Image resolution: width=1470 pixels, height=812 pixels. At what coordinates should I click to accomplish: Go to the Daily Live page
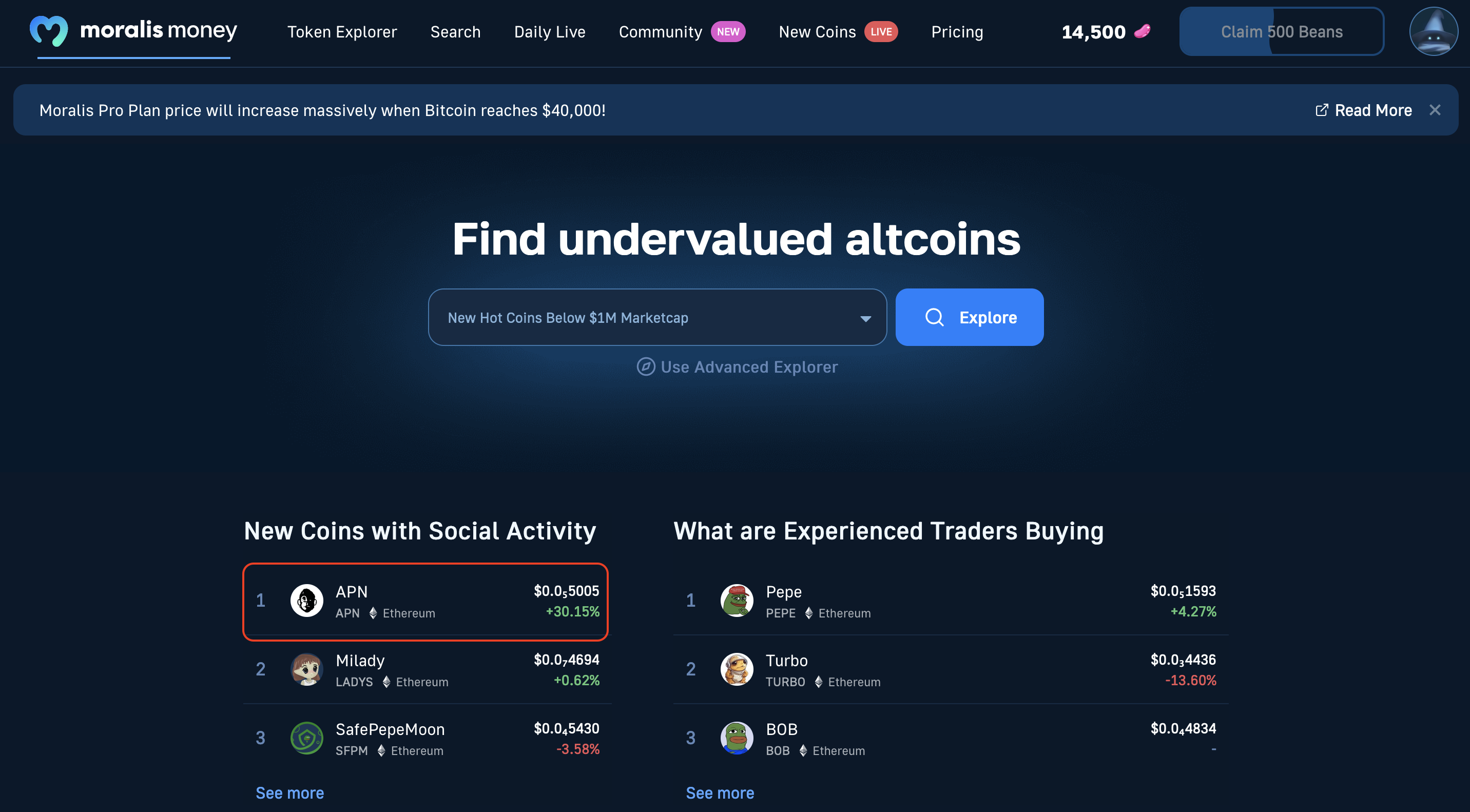[x=550, y=32]
